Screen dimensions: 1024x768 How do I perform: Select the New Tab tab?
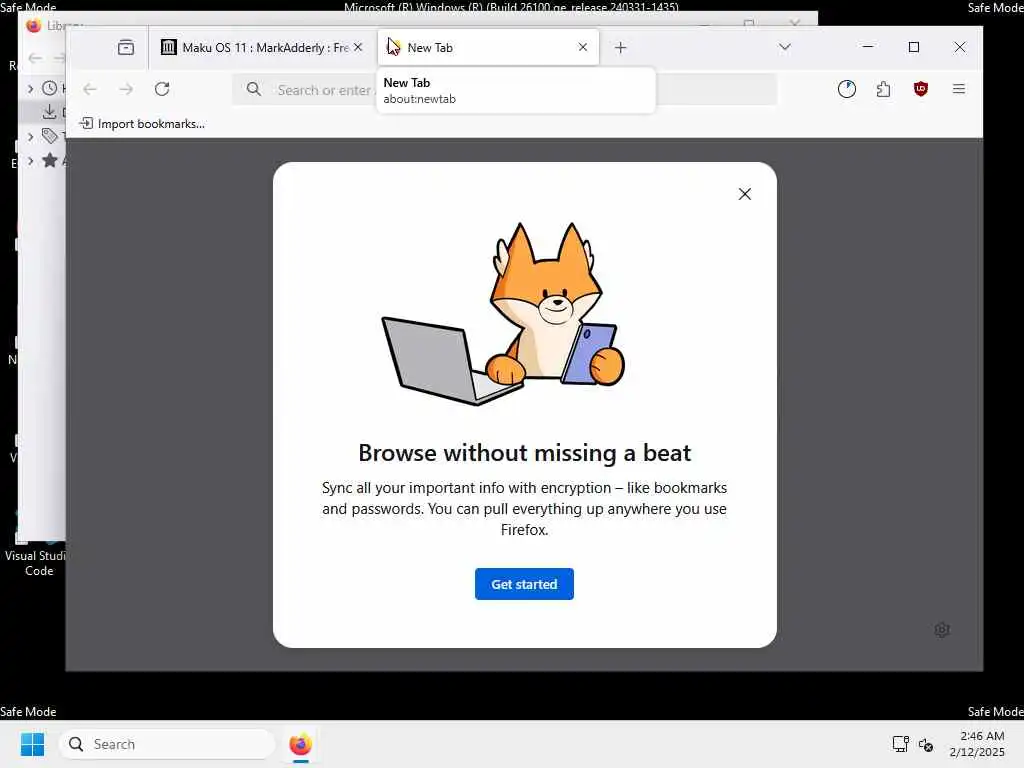point(487,47)
